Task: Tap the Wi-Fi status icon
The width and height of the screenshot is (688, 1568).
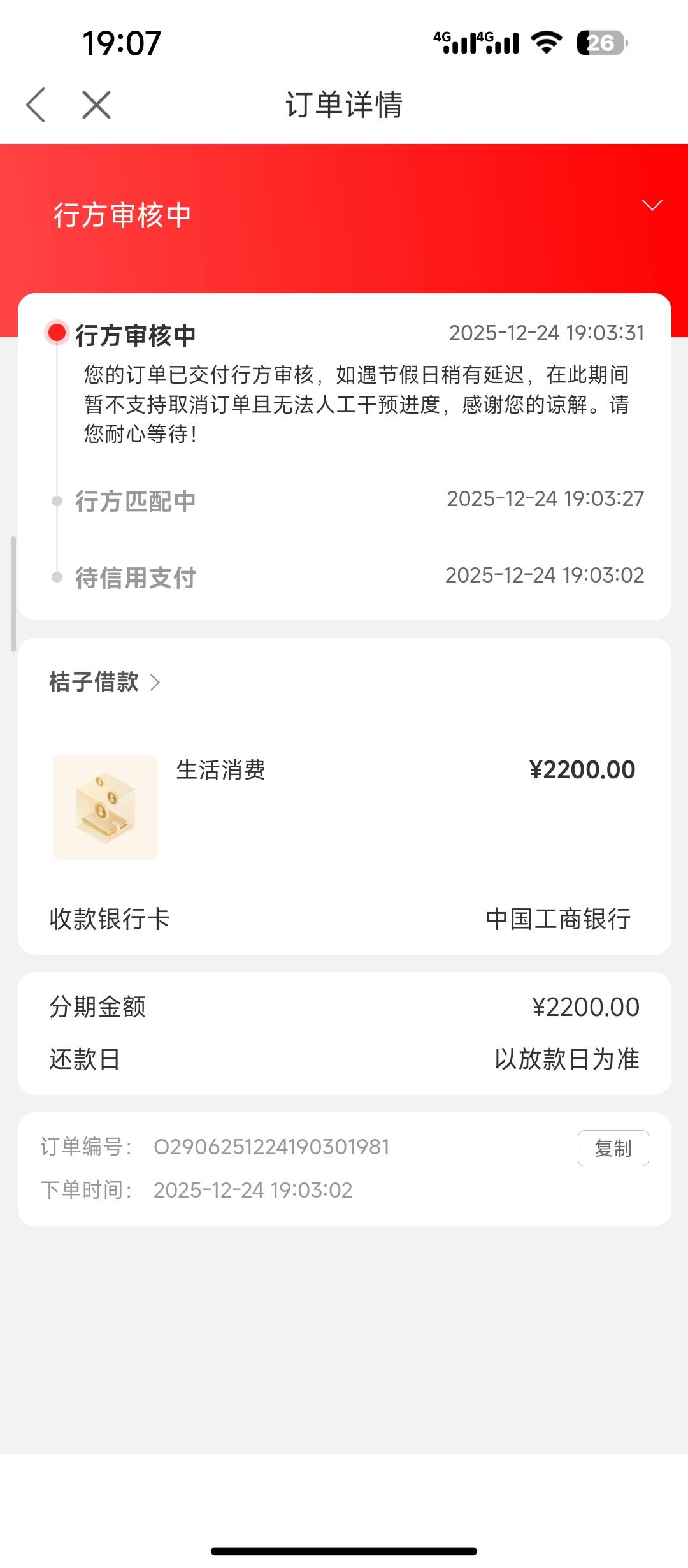Action: [x=546, y=43]
